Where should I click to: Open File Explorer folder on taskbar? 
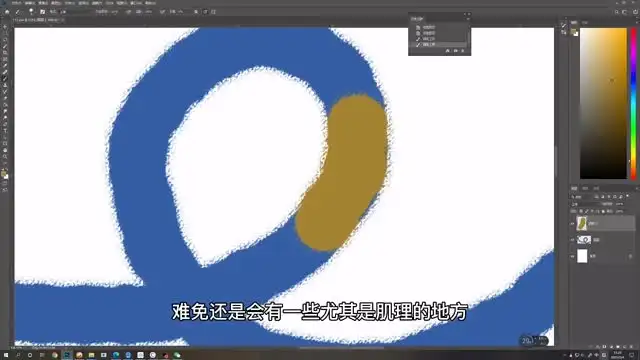point(91,355)
